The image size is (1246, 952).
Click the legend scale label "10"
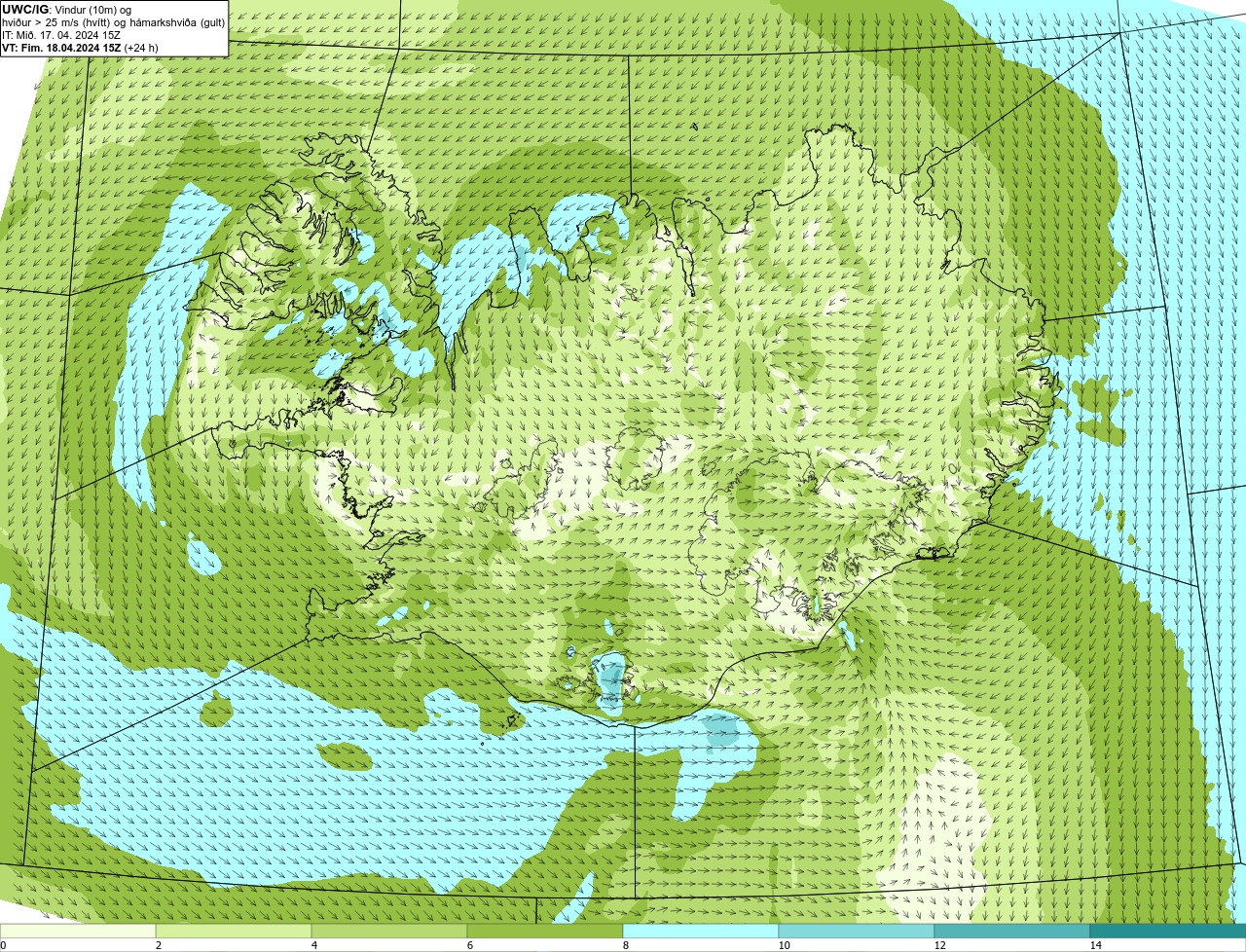[x=784, y=945]
